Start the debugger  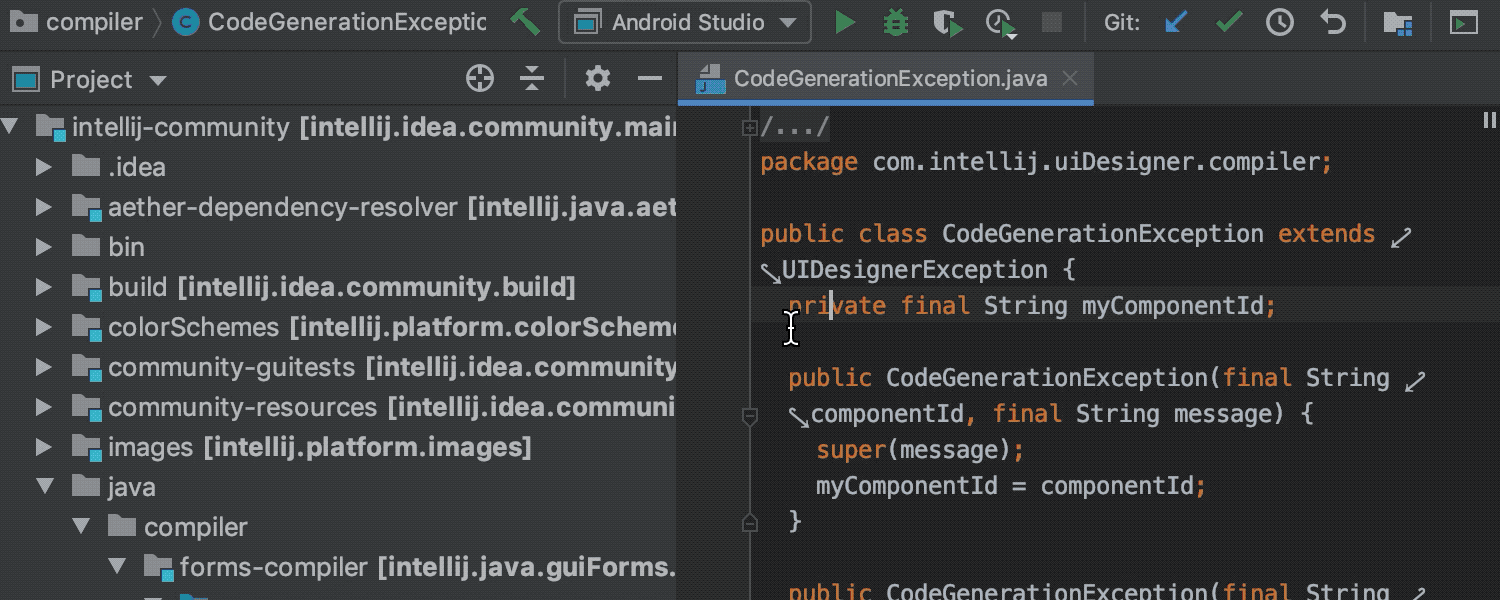click(895, 22)
